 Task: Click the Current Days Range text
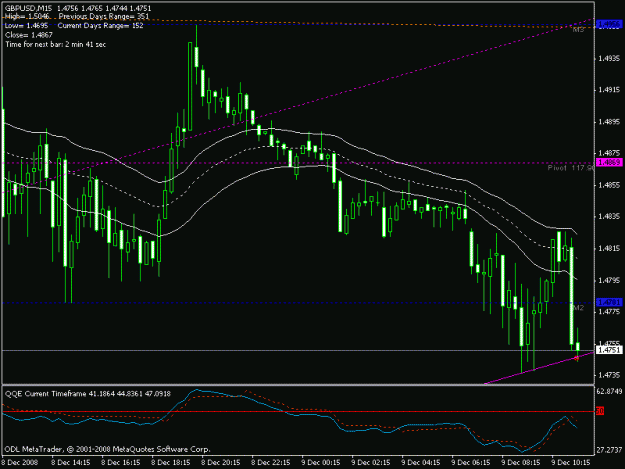tap(100, 26)
